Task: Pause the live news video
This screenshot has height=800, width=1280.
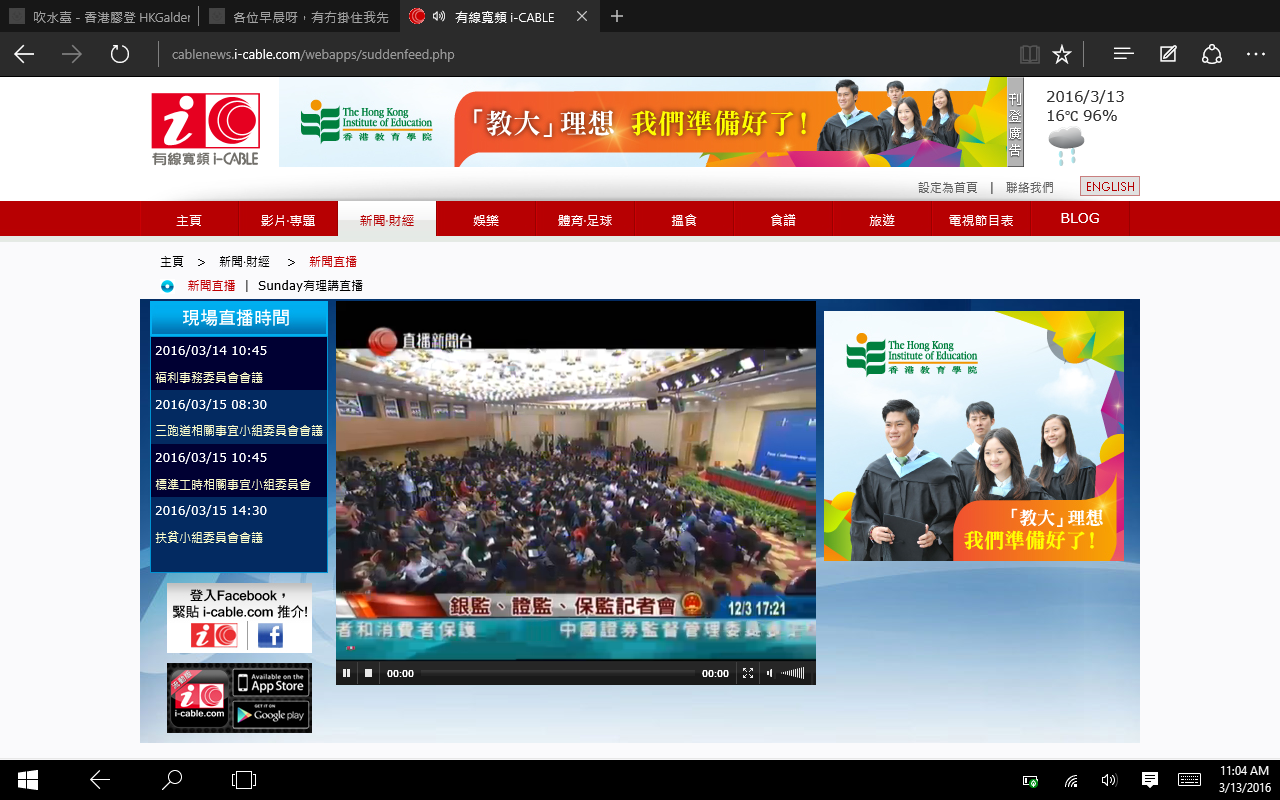Action: (347, 673)
